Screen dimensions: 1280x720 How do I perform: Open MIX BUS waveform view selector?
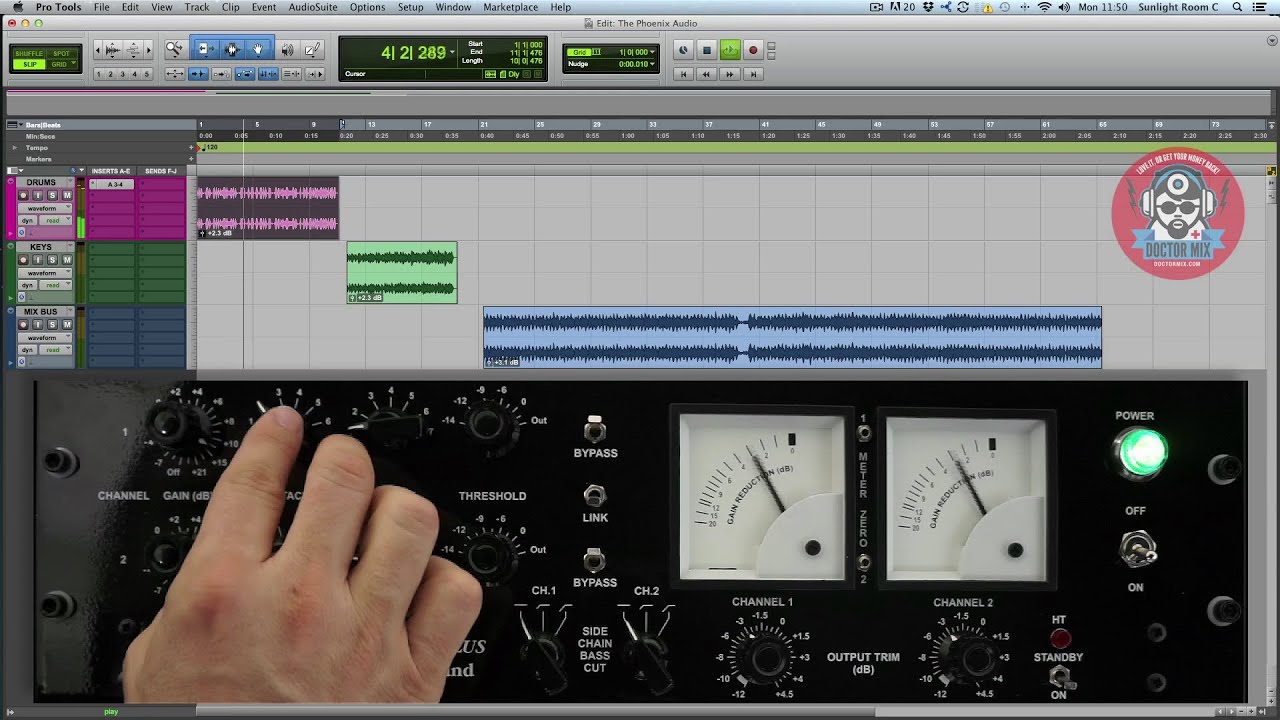click(x=45, y=338)
